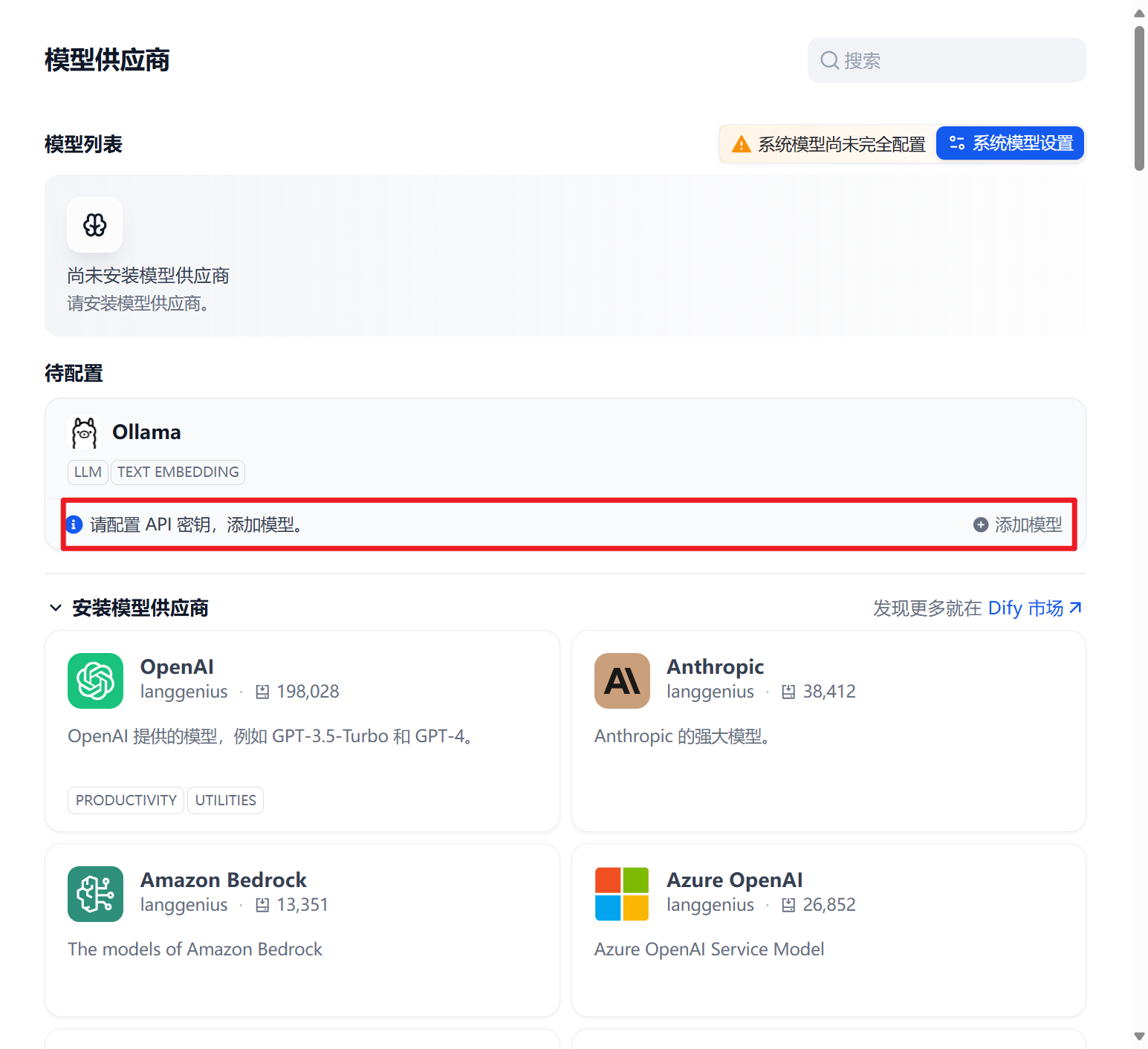Click langgenius author under Anthropic
This screenshot has height=1049, width=1148.
[x=710, y=692]
